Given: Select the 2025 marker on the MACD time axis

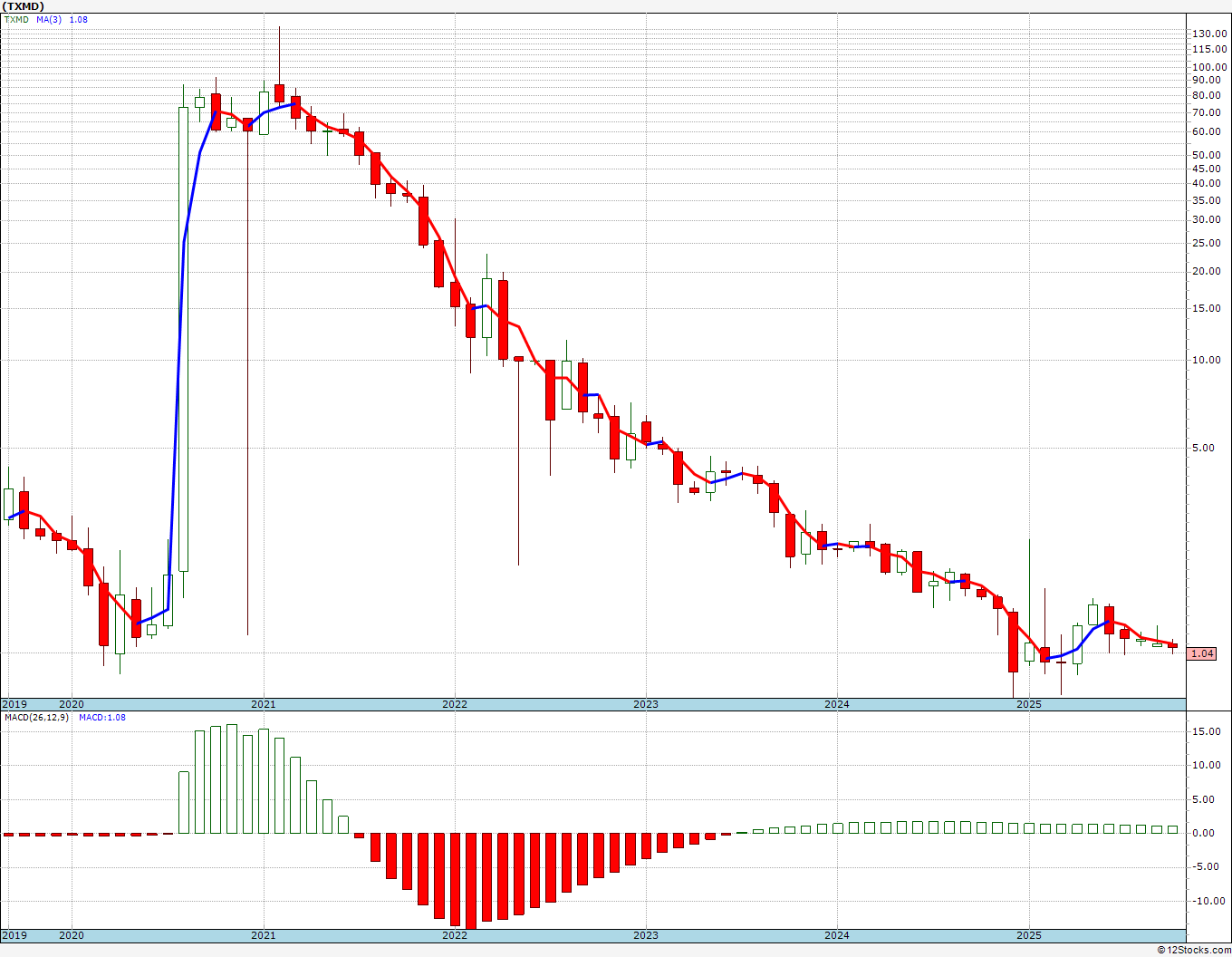Looking at the screenshot, I should click(1028, 934).
